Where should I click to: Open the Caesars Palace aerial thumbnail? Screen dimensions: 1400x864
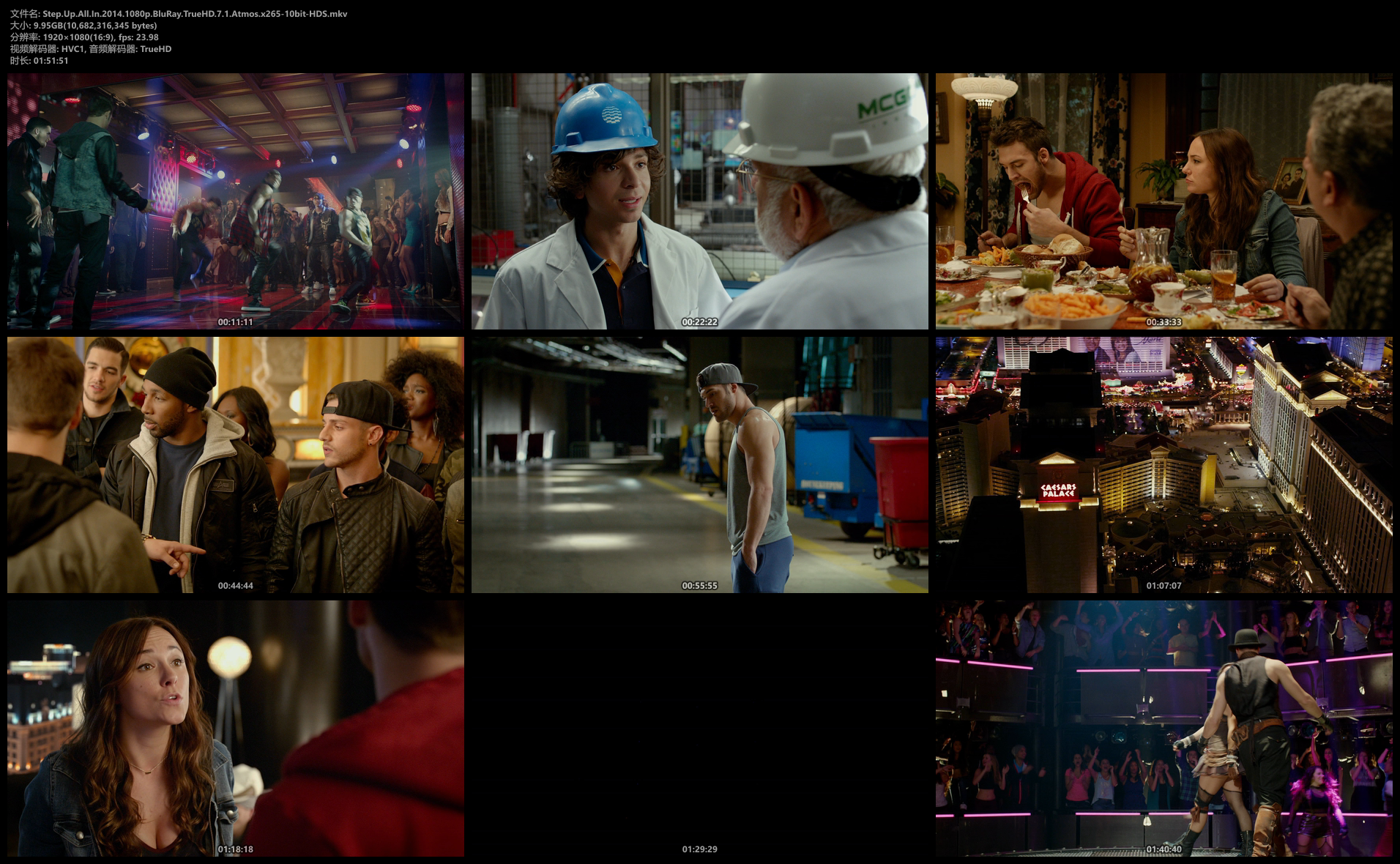1164,465
